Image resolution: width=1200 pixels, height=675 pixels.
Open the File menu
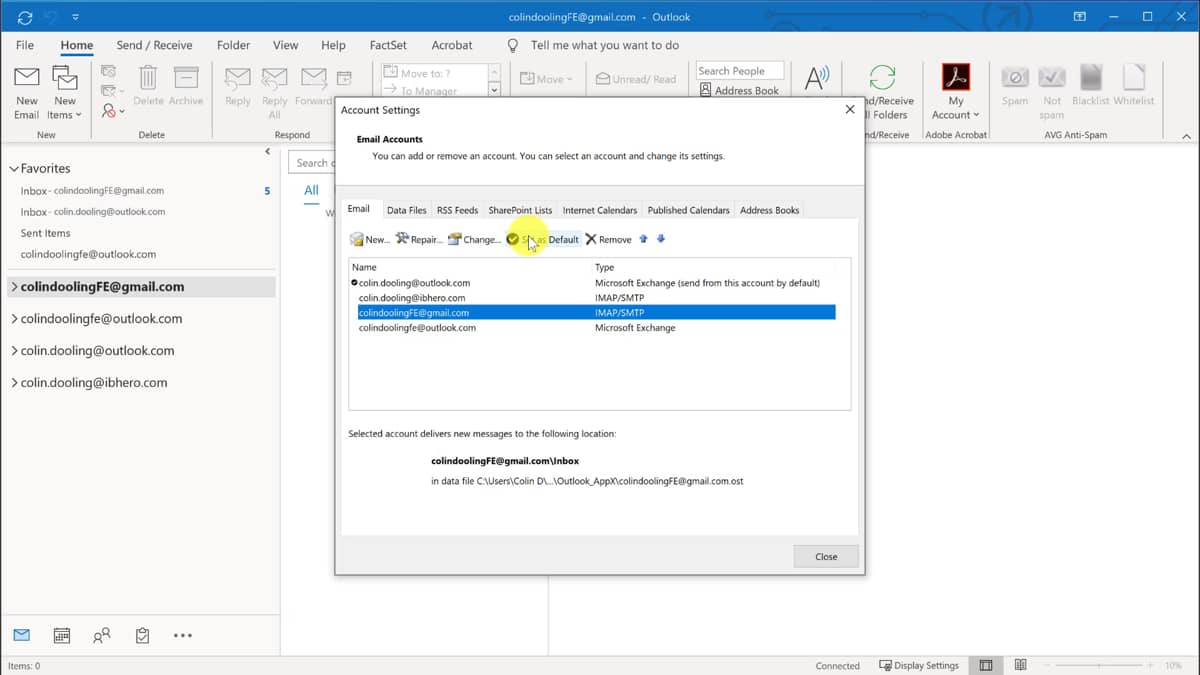click(x=25, y=45)
